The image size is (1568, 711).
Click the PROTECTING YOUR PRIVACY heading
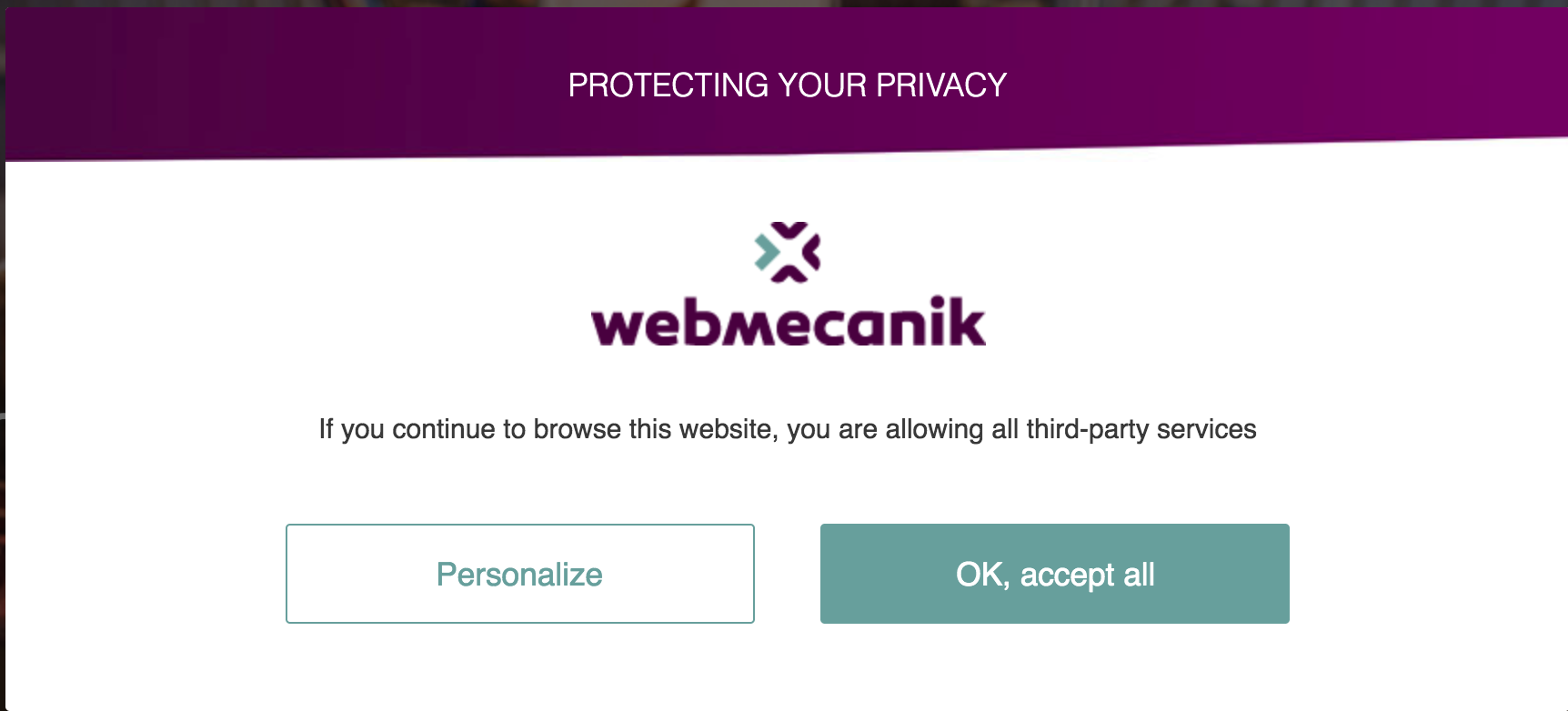pos(788,85)
